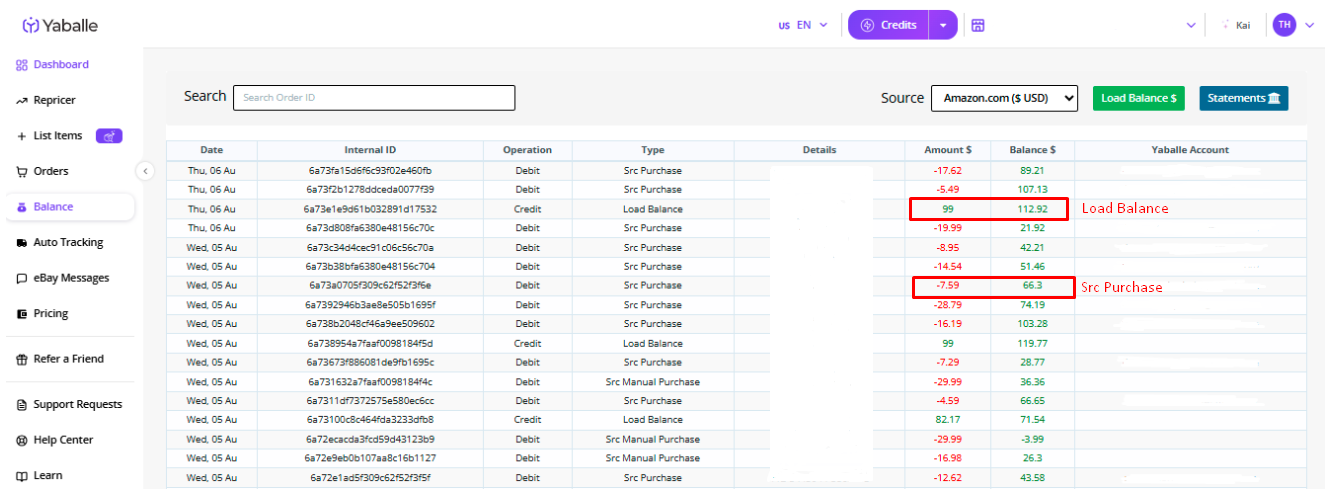Click the Yaballe logo icon
The image size is (1328, 495).
(31, 25)
